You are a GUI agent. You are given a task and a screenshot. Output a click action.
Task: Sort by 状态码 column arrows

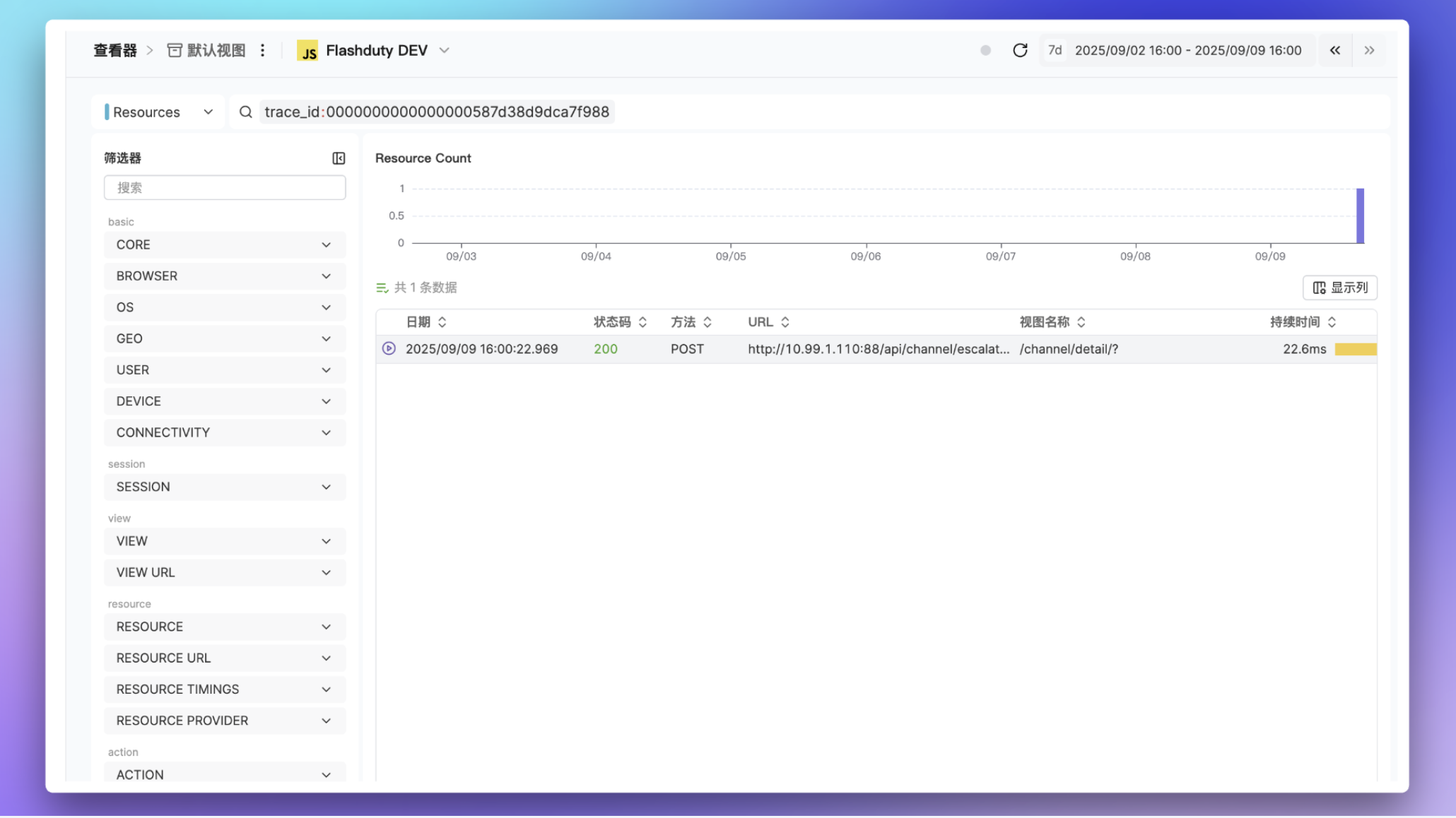(x=642, y=322)
